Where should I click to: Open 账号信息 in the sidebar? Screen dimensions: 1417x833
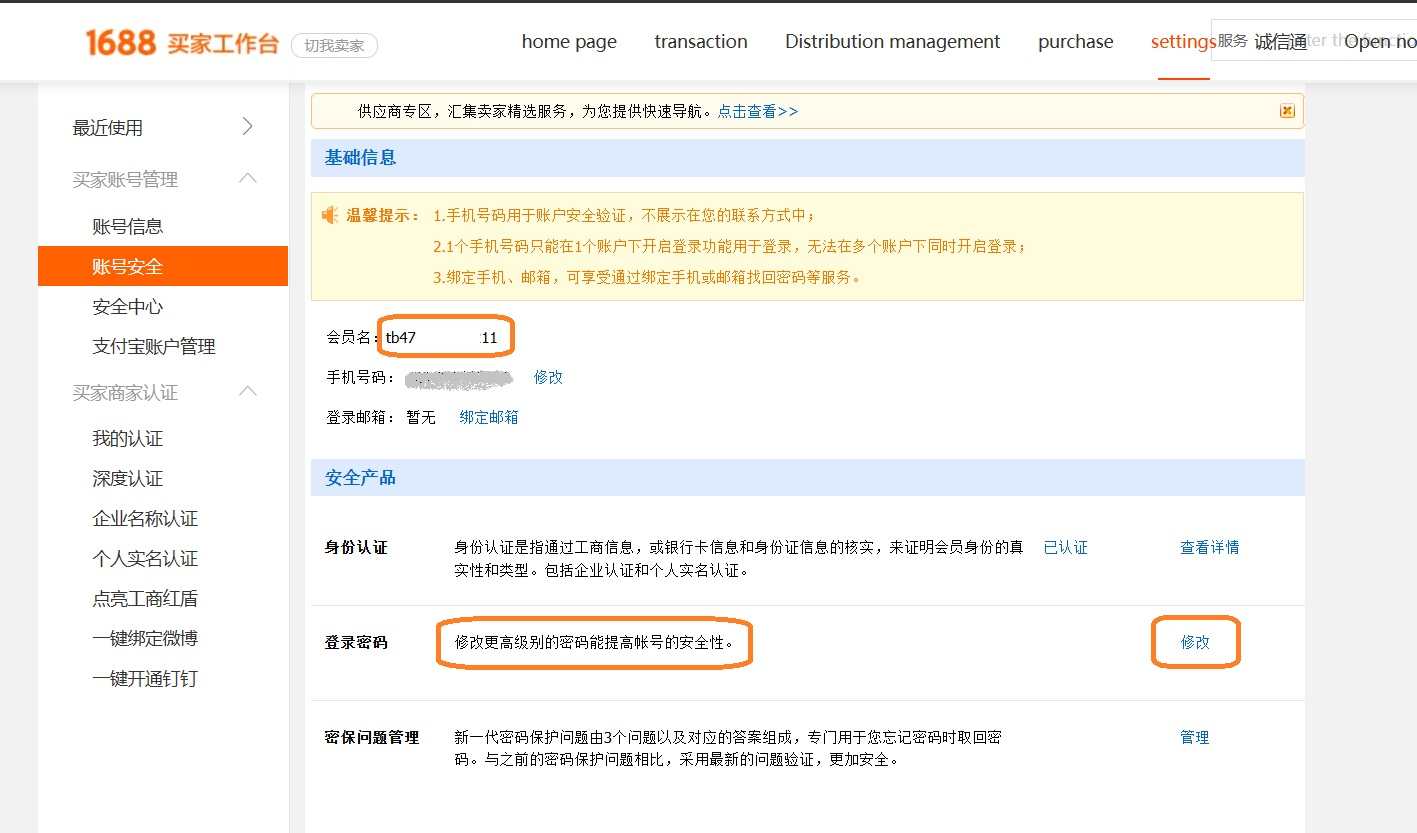(127, 226)
